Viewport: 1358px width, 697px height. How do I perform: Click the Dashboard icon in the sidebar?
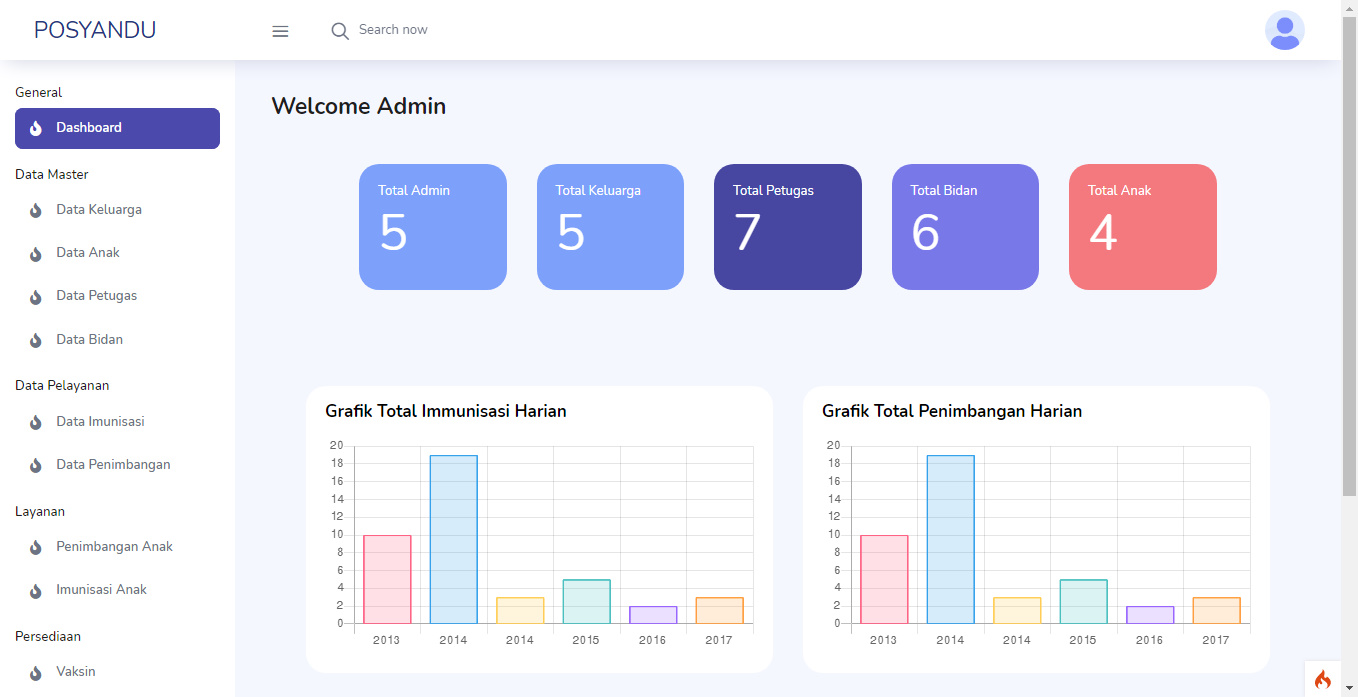click(37, 128)
